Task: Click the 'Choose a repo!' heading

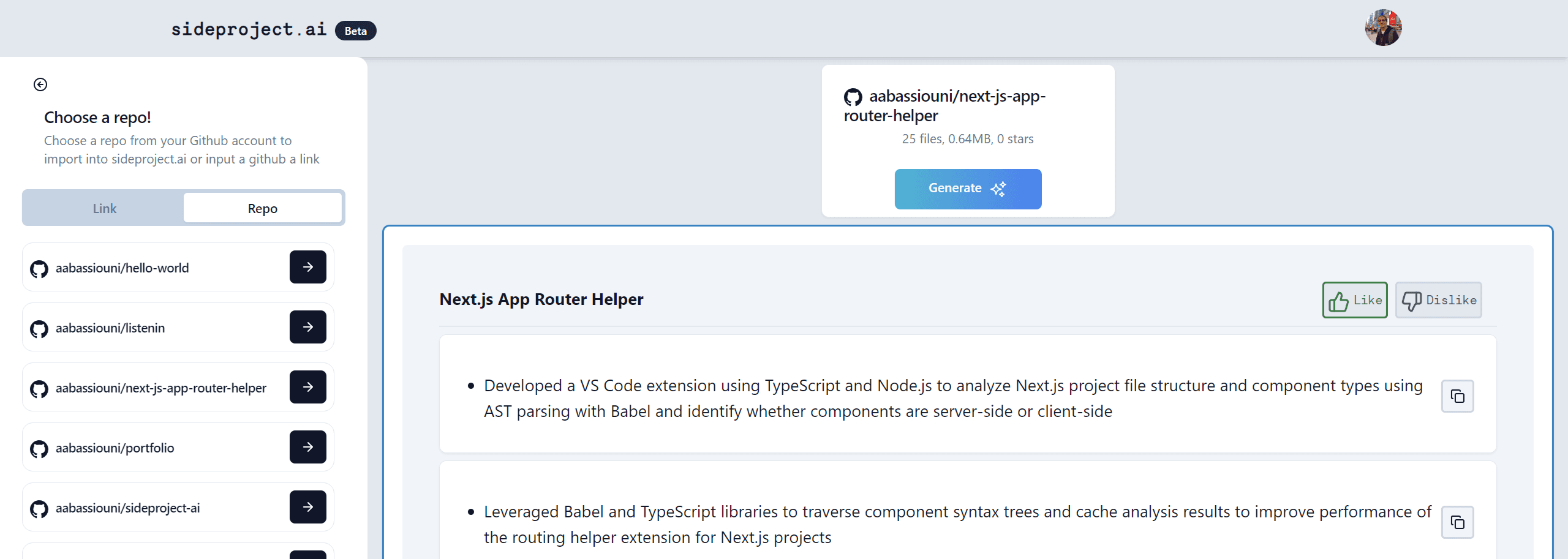Action: coord(97,118)
